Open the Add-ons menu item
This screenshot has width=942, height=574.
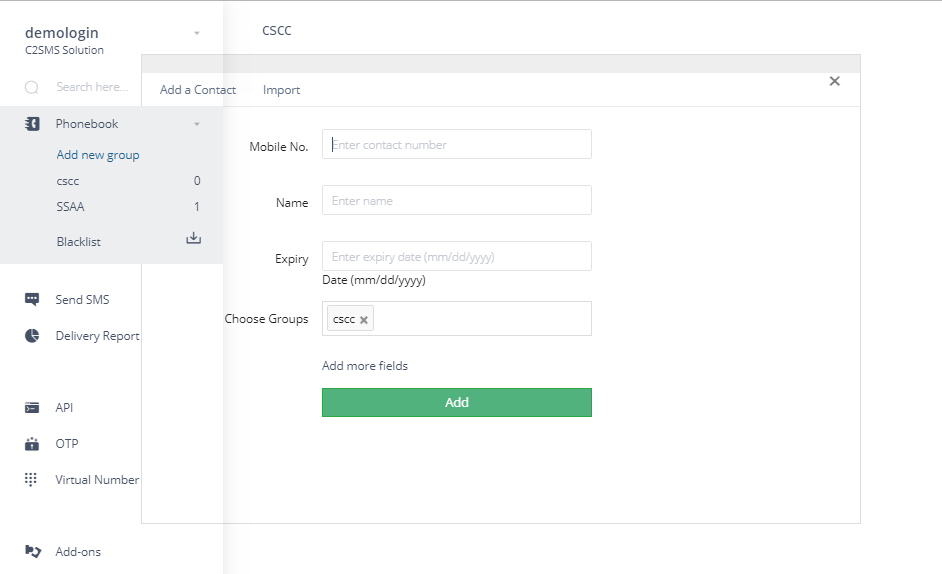point(78,552)
